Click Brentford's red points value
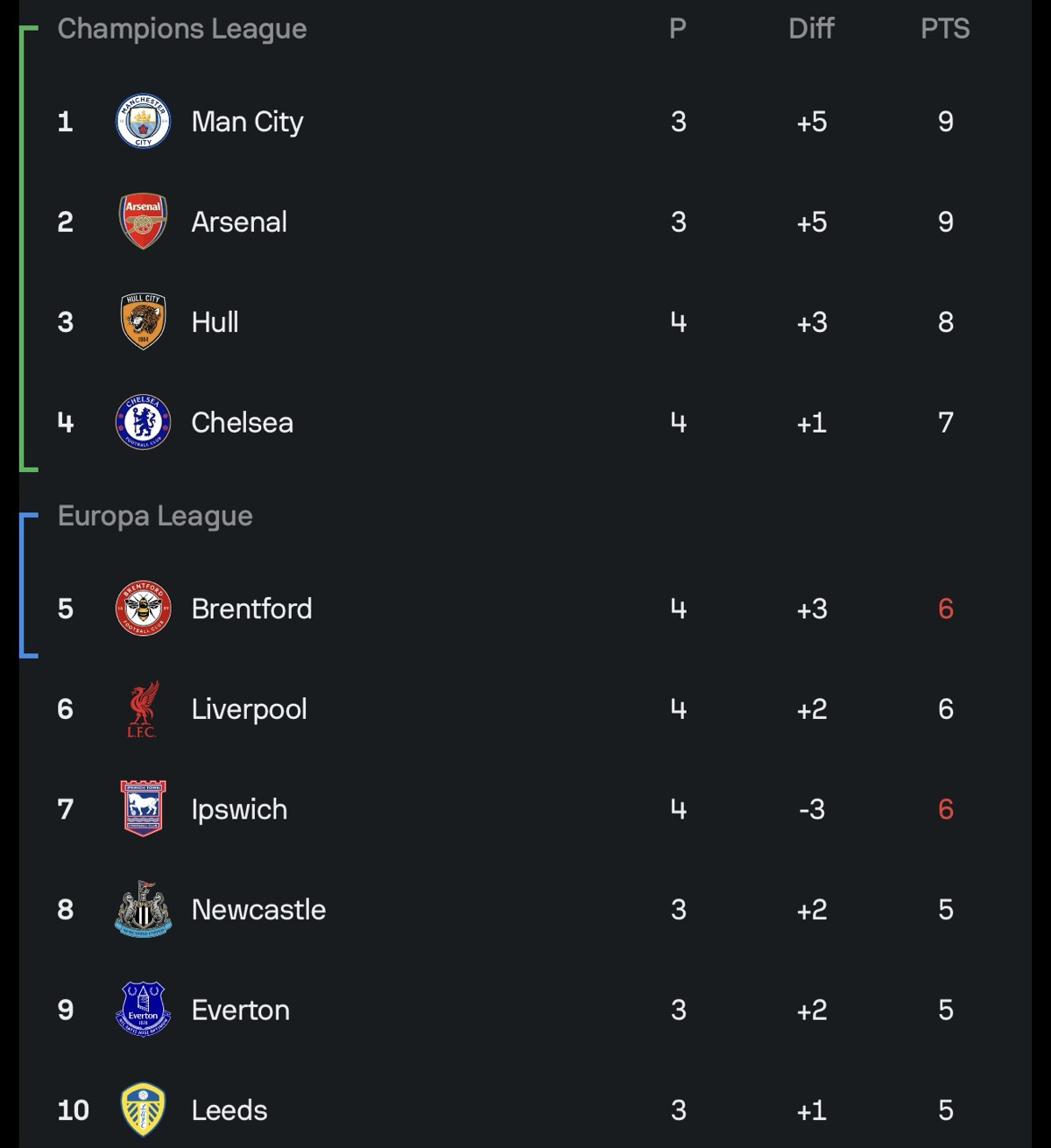The width and height of the screenshot is (1051, 1148). tap(945, 609)
